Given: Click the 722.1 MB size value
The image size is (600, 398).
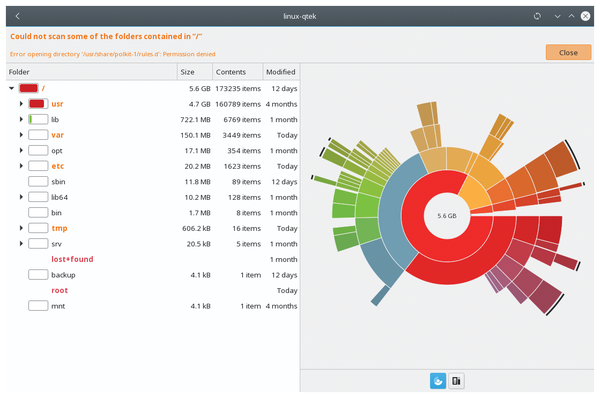Looking at the screenshot, I should click(x=195, y=120).
